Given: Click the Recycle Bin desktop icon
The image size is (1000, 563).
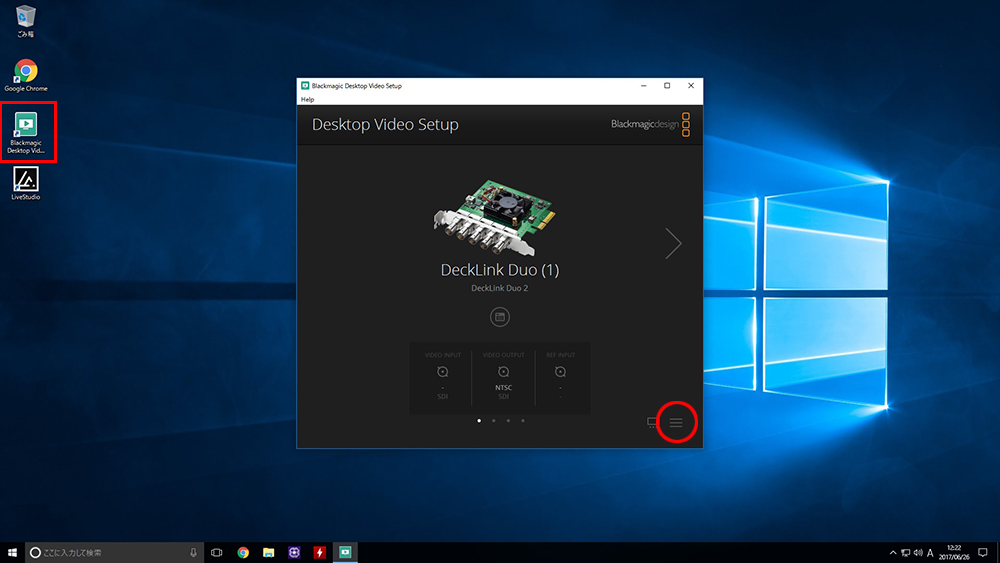Looking at the screenshot, I should (x=26, y=21).
